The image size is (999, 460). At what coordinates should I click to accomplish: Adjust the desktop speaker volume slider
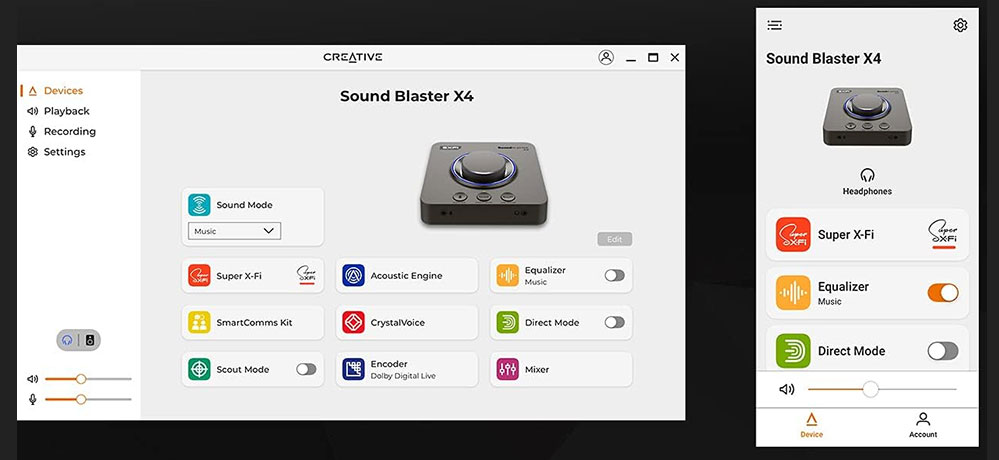[81, 379]
